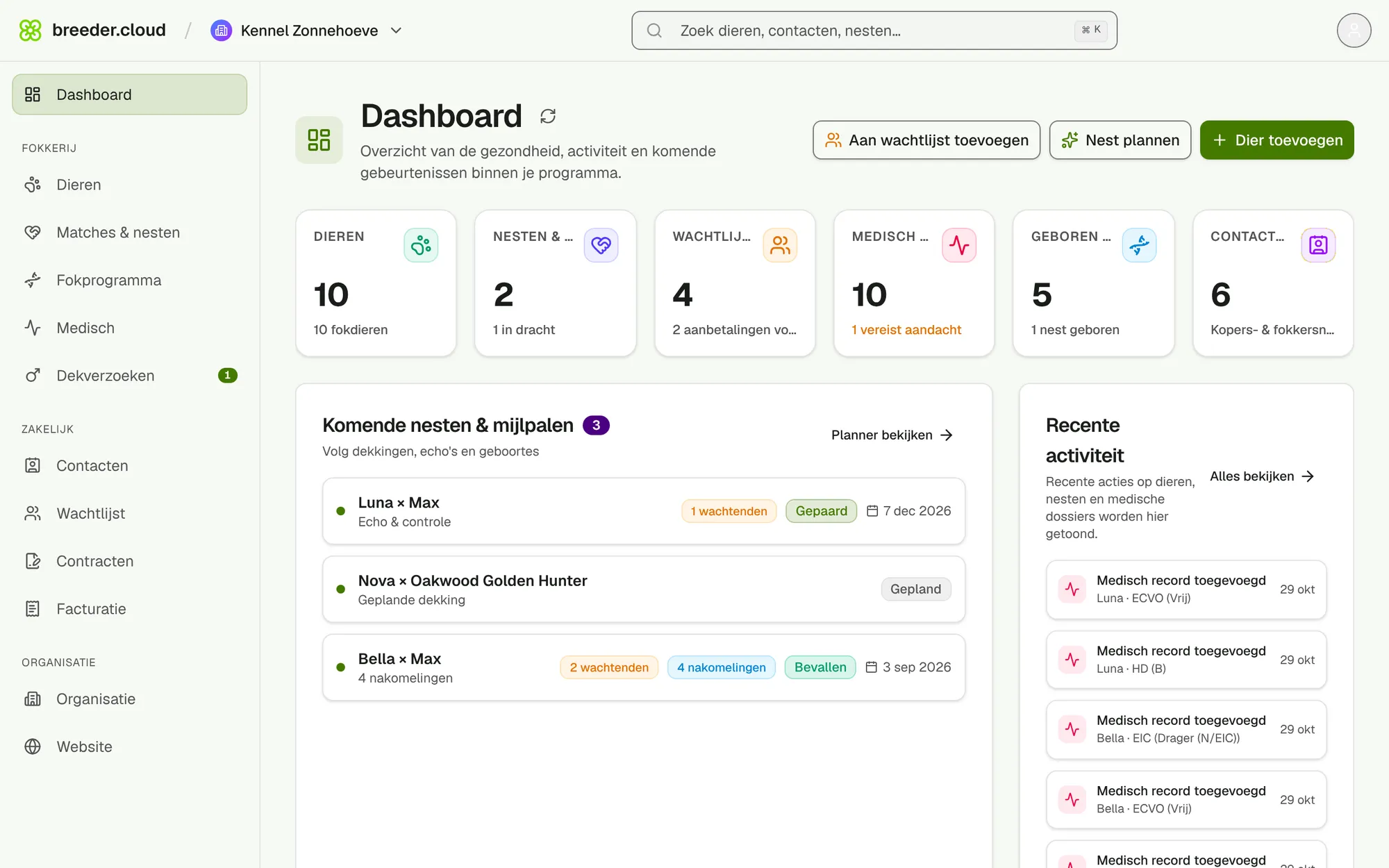Viewport: 1389px width, 868px height.
Task: Click the Wachtlijst people icon in sidebar
Action: coord(33,513)
